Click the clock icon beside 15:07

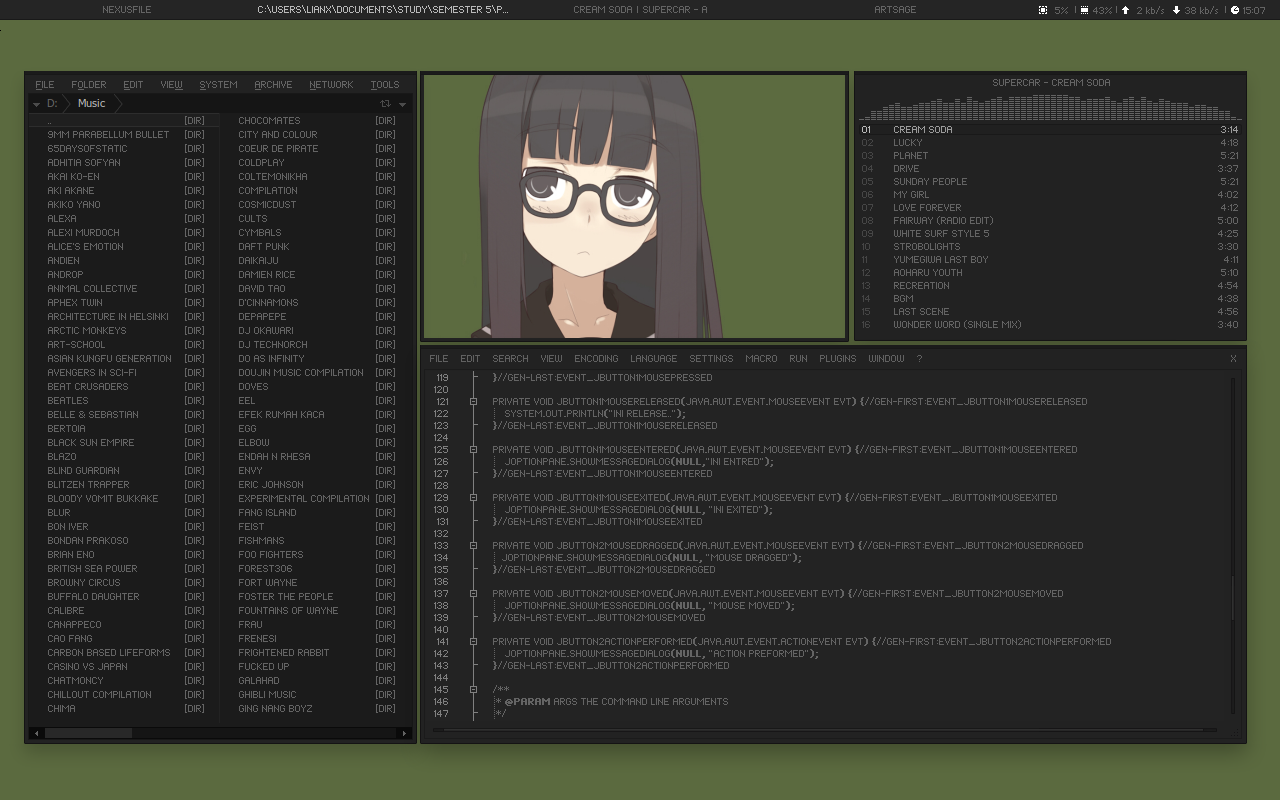(x=1234, y=10)
